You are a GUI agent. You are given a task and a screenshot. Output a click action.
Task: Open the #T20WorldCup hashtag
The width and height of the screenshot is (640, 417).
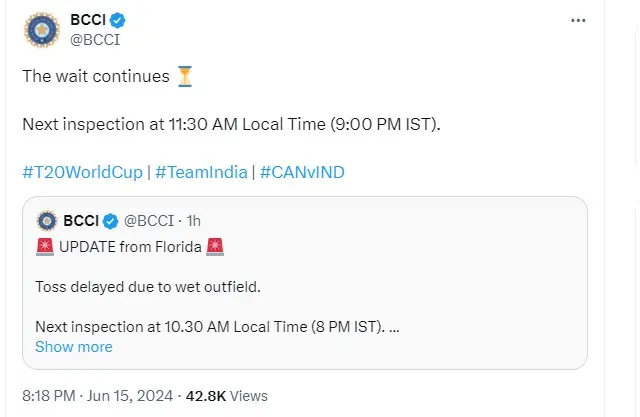pyautogui.click(x=82, y=172)
